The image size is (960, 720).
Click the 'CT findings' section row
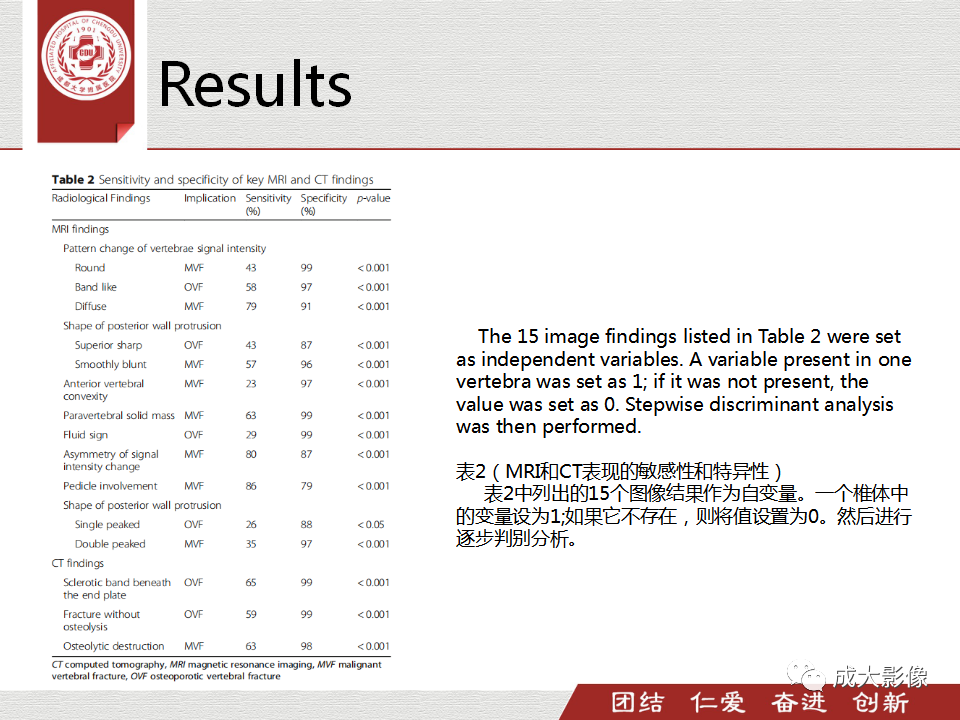coord(78,563)
